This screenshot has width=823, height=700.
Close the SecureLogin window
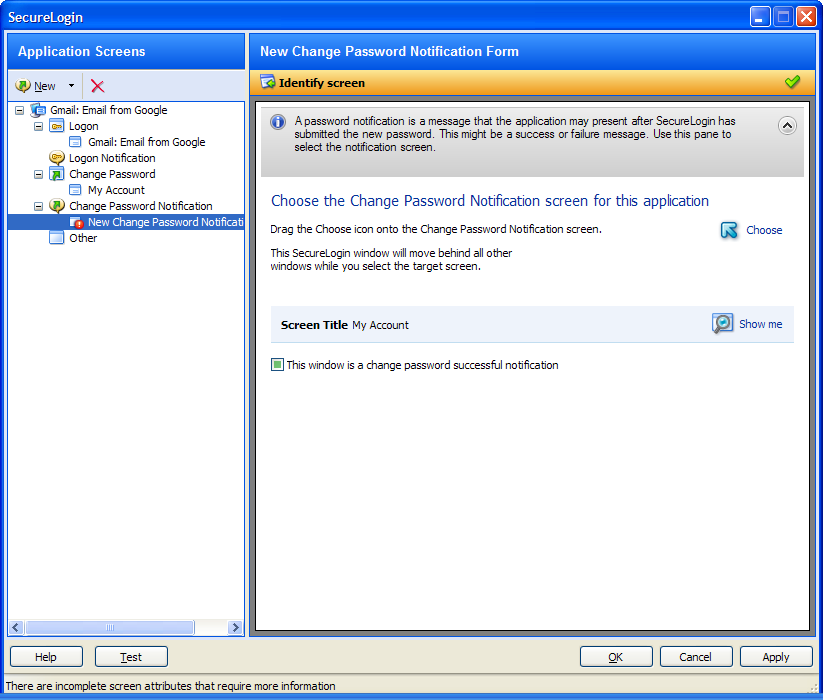pos(806,17)
